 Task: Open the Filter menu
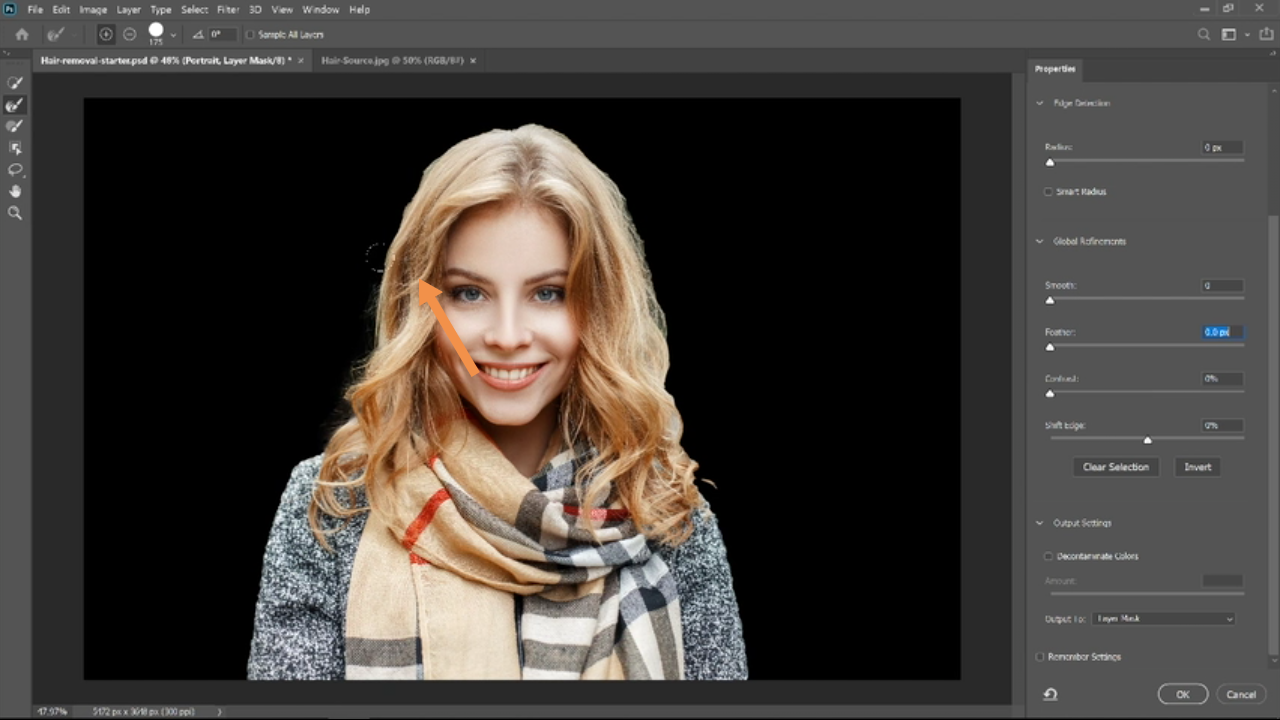point(228,9)
